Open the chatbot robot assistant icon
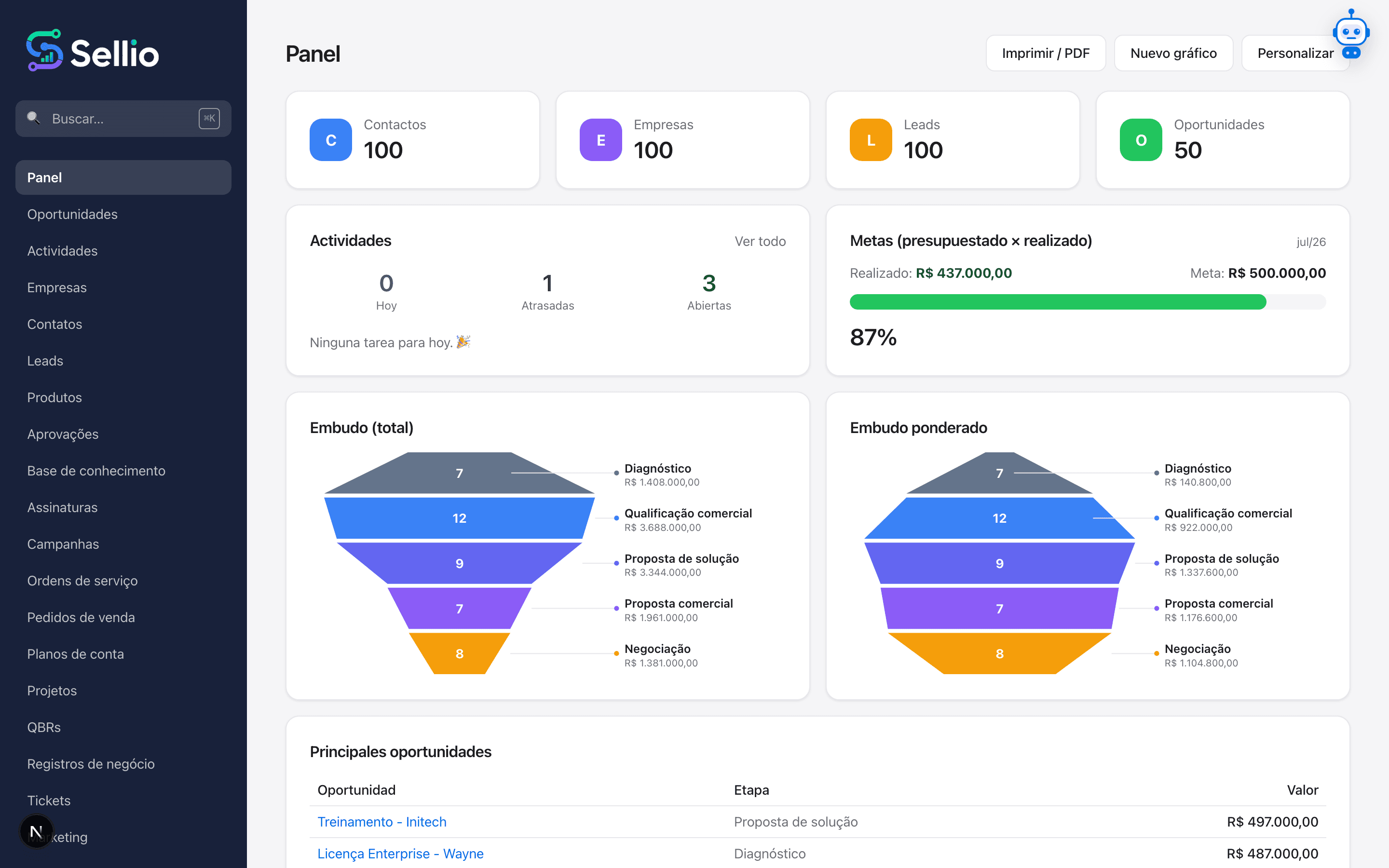 click(1351, 33)
